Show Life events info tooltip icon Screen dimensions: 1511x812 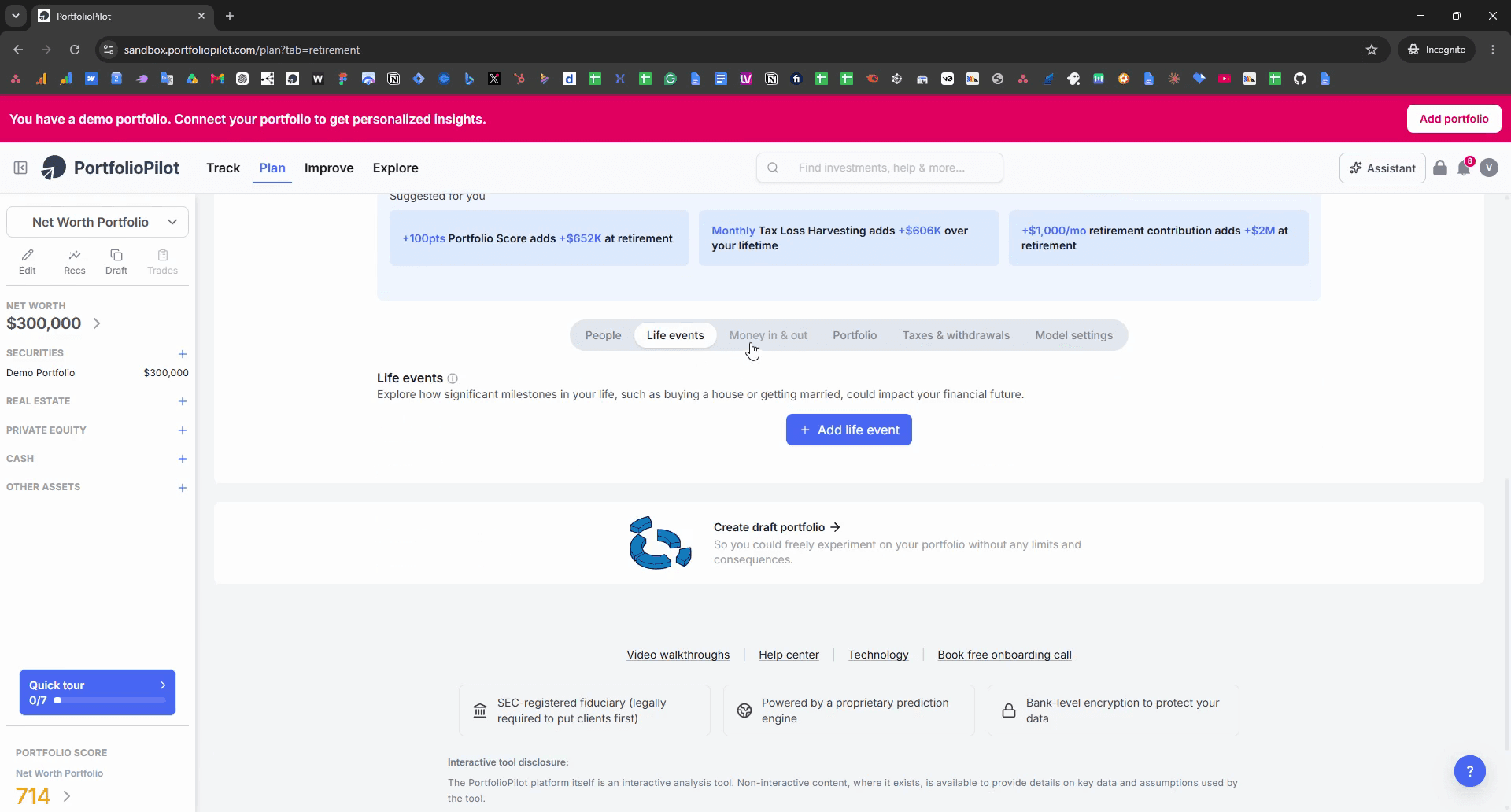pos(453,378)
